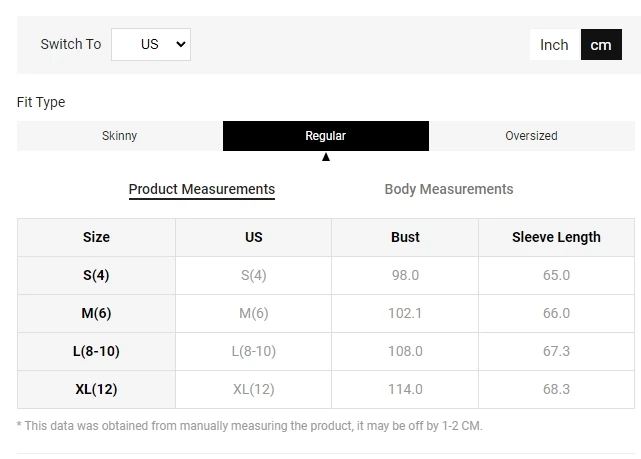The width and height of the screenshot is (641, 459).
Task: Select the Oversized fit type
Action: (531, 136)
